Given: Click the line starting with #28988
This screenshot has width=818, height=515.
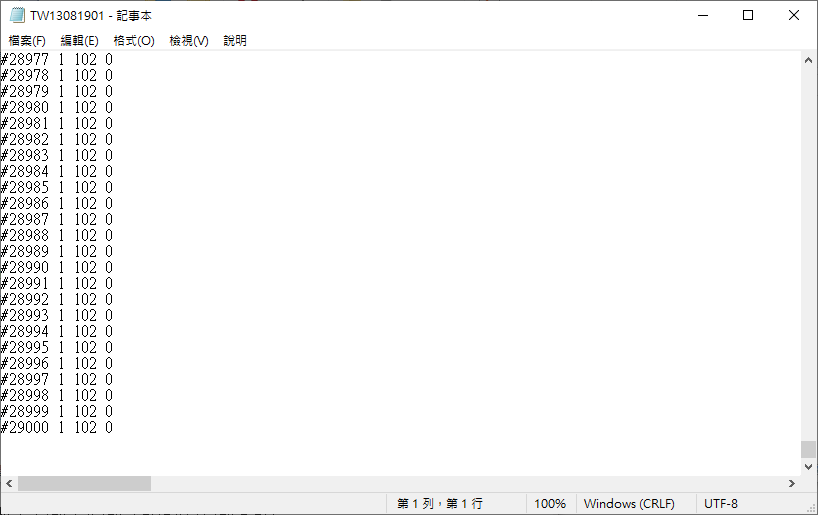Looking at the screenshot, I should (x=56, y=236).
